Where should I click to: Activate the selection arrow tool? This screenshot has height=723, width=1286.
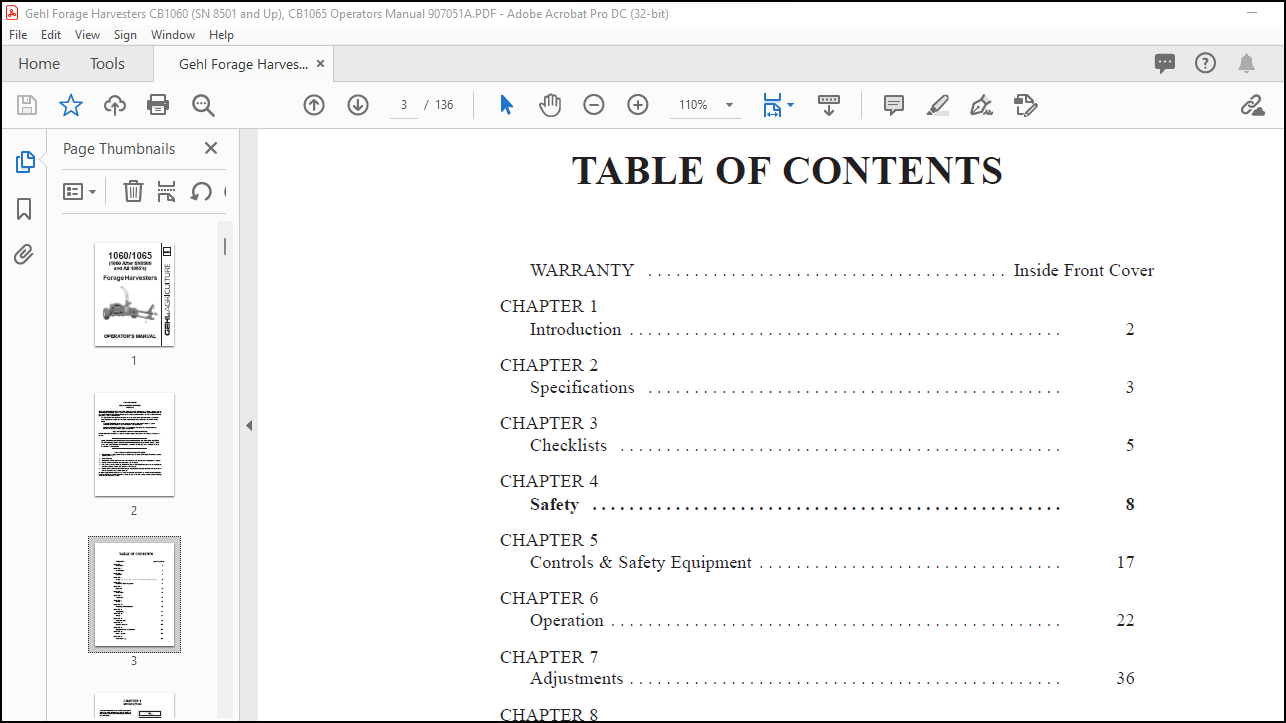tap(506, 105)
